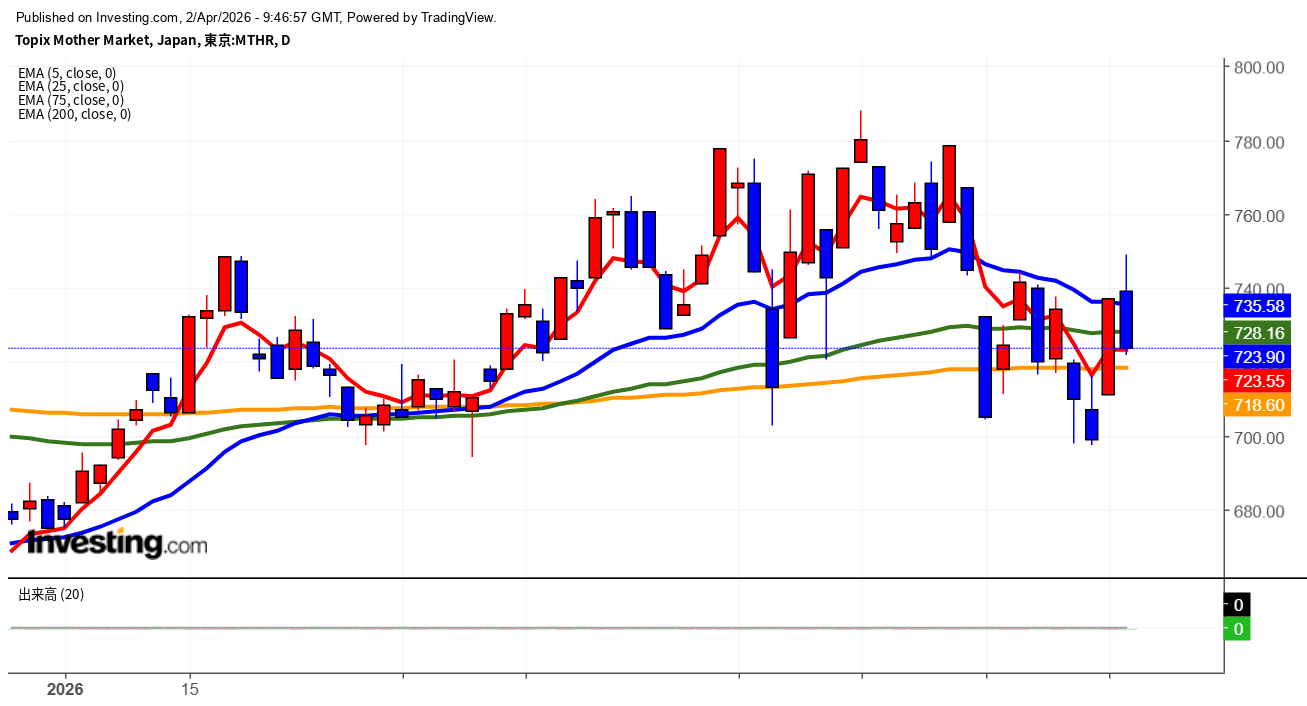Select the 出来高 (20) volume indicator label
This screenshot has height=706, width=1307.
click(x=51, y=594)
